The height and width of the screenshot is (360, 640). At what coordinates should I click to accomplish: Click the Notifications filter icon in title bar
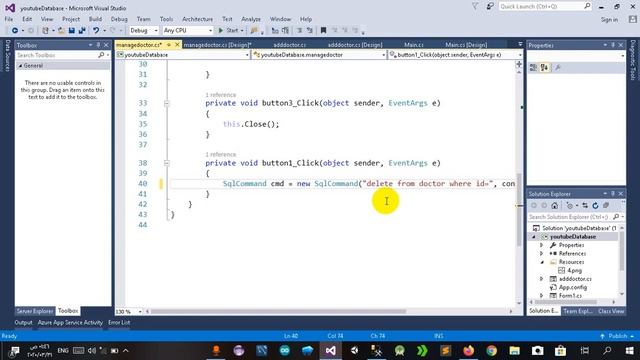tap(475, 7)
